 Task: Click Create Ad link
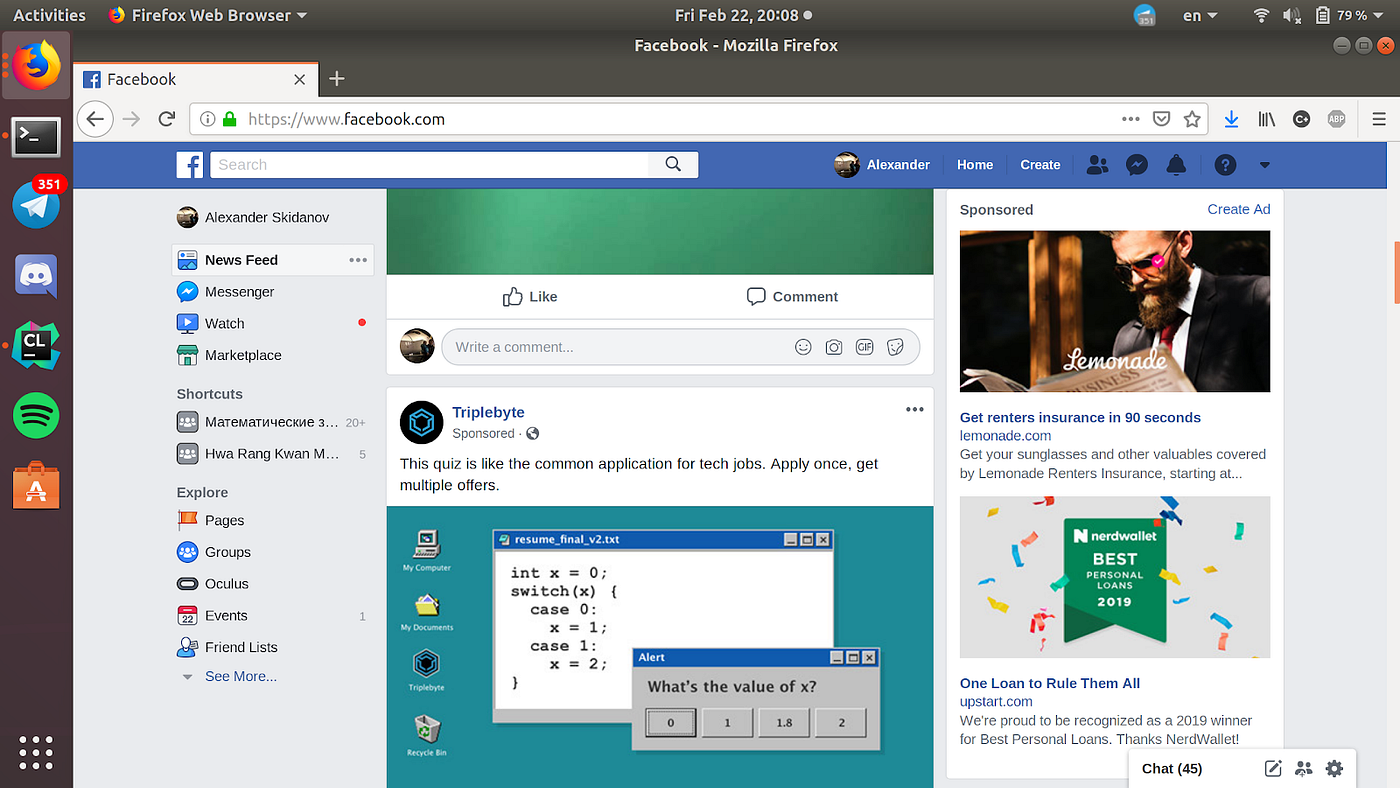(1239, 209)
